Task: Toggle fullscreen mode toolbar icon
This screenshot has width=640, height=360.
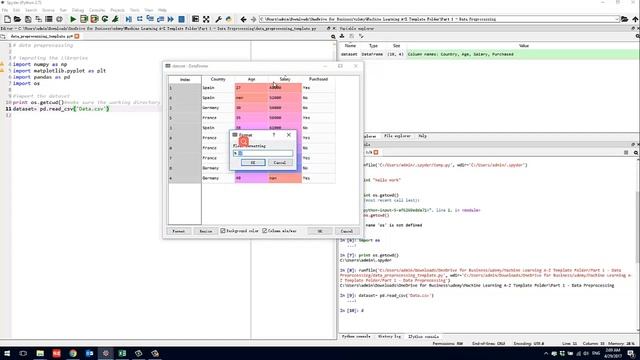Action: [x=206, y=19]
